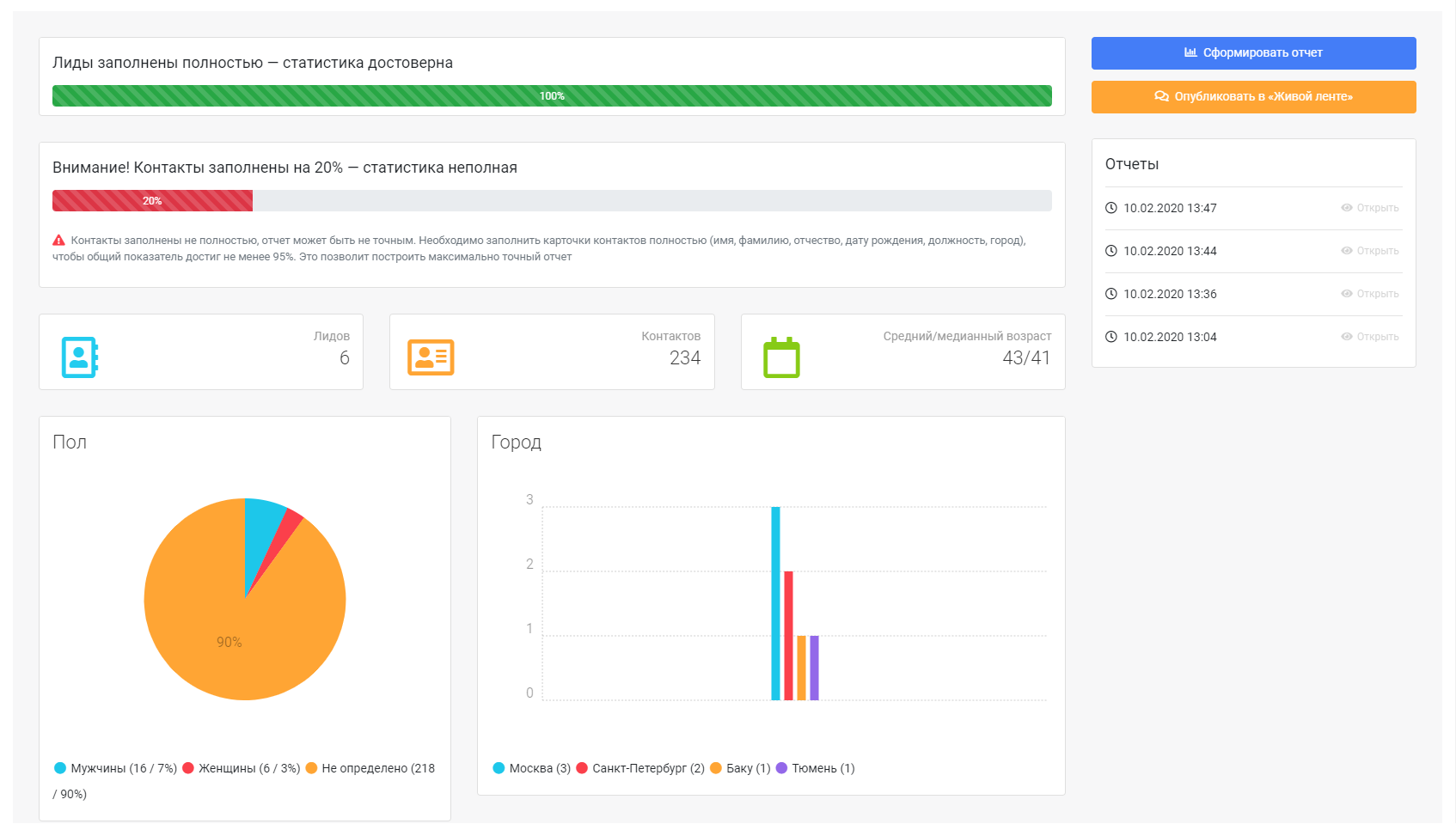Toggle Мужчины series in gender legend

tap(115, 768)
